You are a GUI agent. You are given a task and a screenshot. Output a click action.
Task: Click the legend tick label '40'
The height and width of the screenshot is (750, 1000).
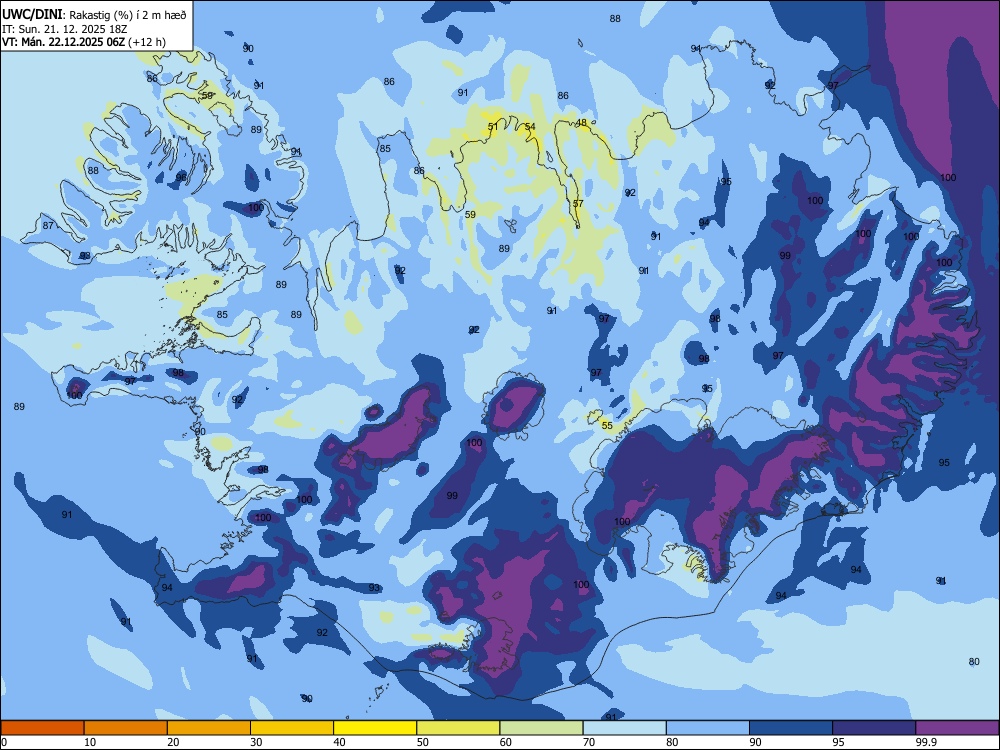point(339,742)
